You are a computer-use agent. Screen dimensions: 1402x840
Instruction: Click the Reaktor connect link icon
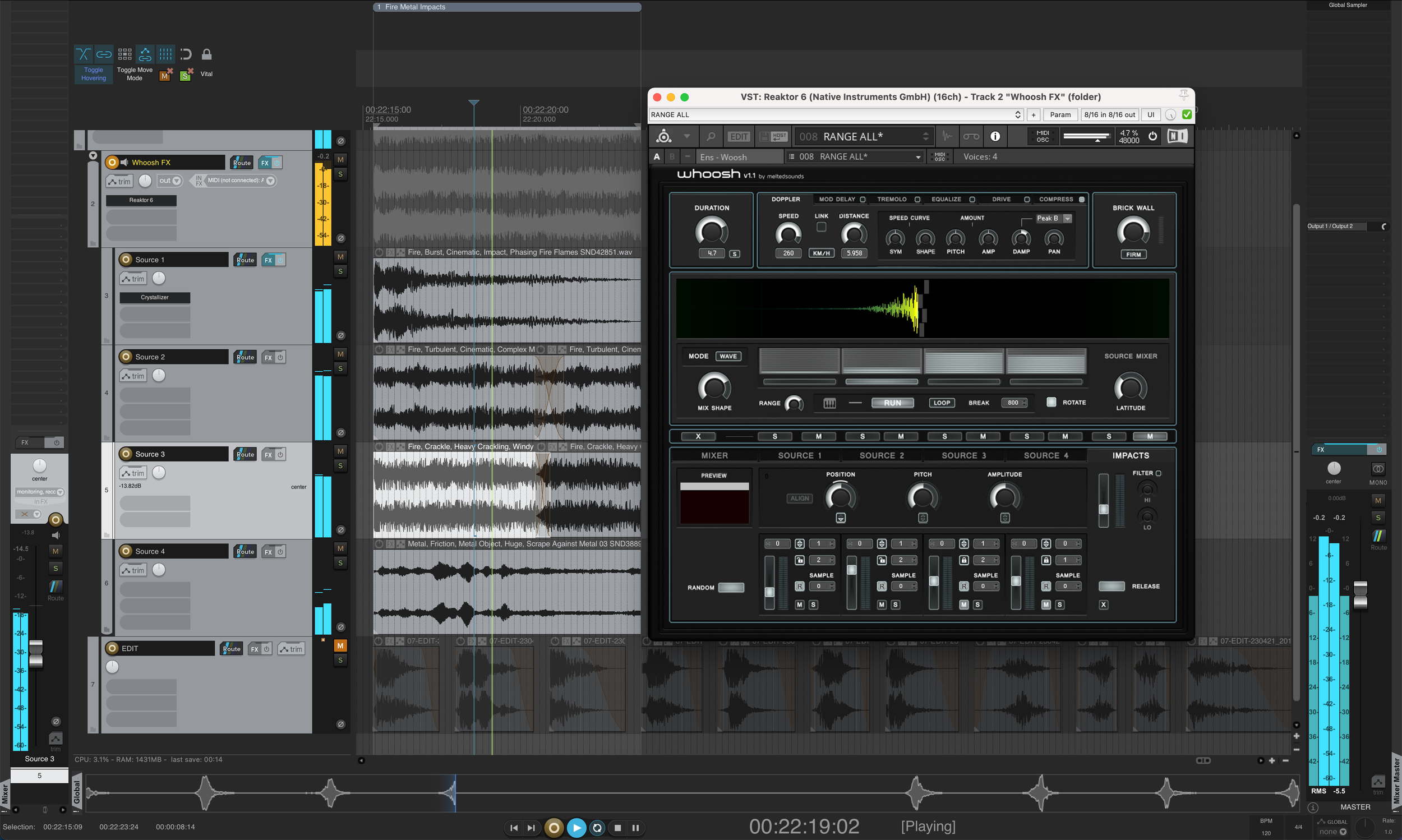pos(971,136)
